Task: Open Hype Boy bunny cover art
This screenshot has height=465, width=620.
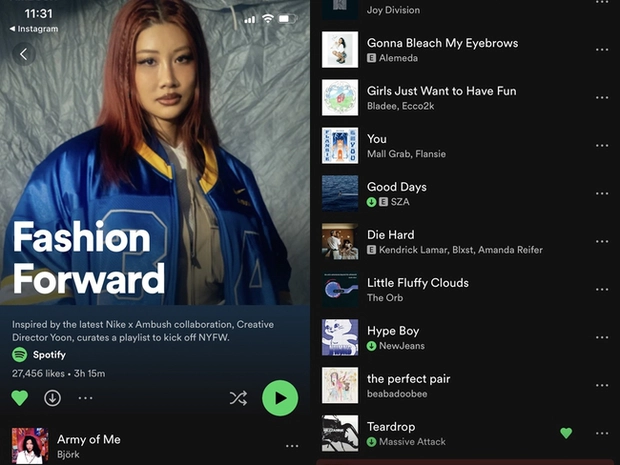Action: 340,337
